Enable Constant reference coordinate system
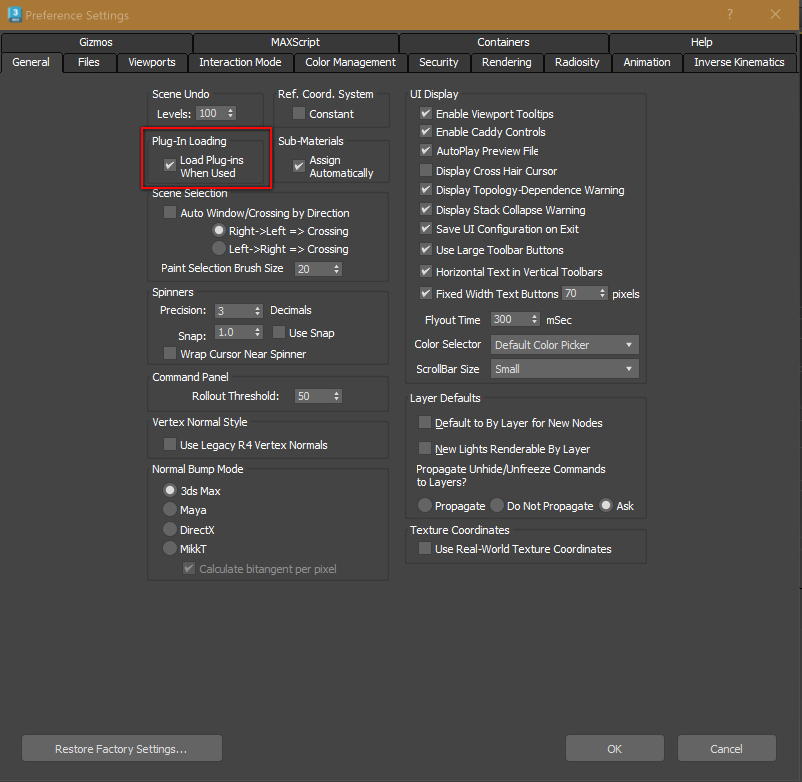The image size is (802, 782). tap(297, 114)
